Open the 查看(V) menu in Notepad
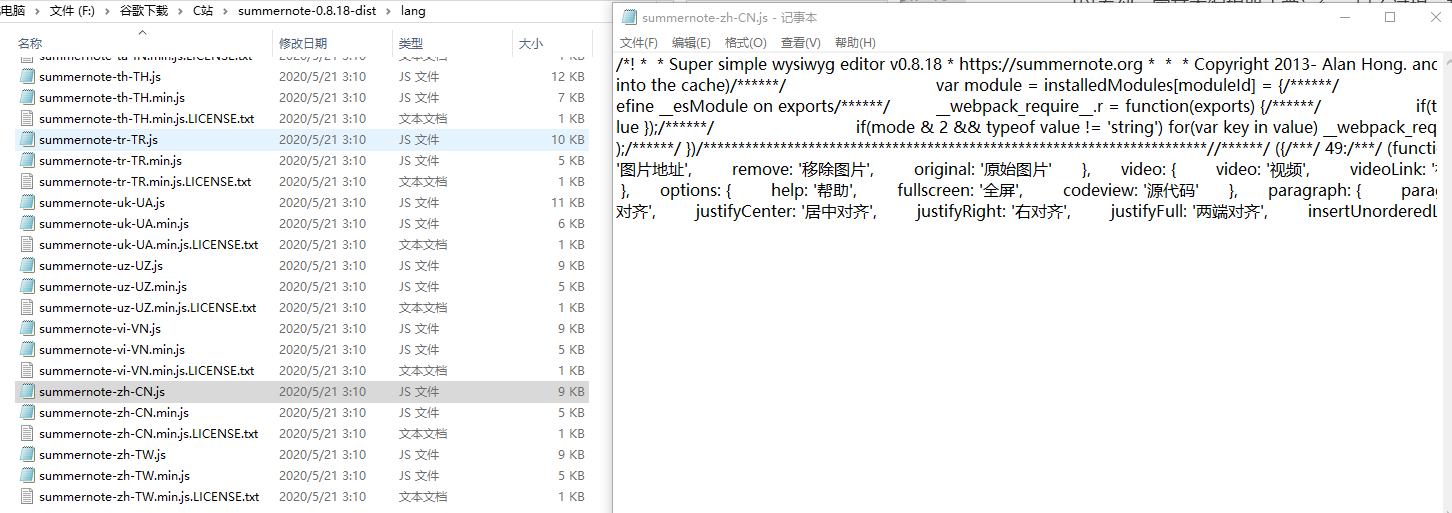The width and height of the screenshot is (1452, 513). point(800,43)
